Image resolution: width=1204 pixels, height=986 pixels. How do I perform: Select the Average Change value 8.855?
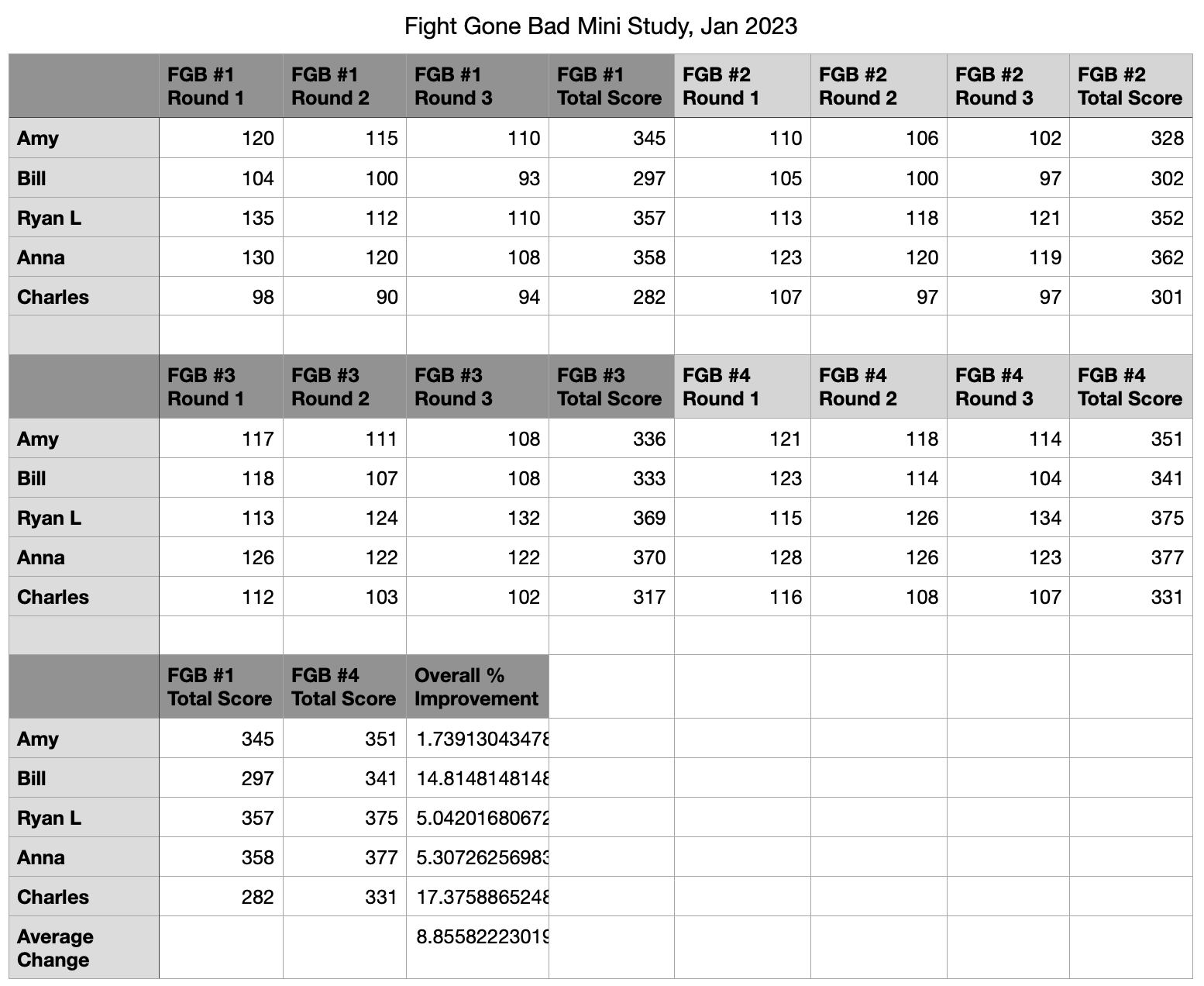(477, 937)
